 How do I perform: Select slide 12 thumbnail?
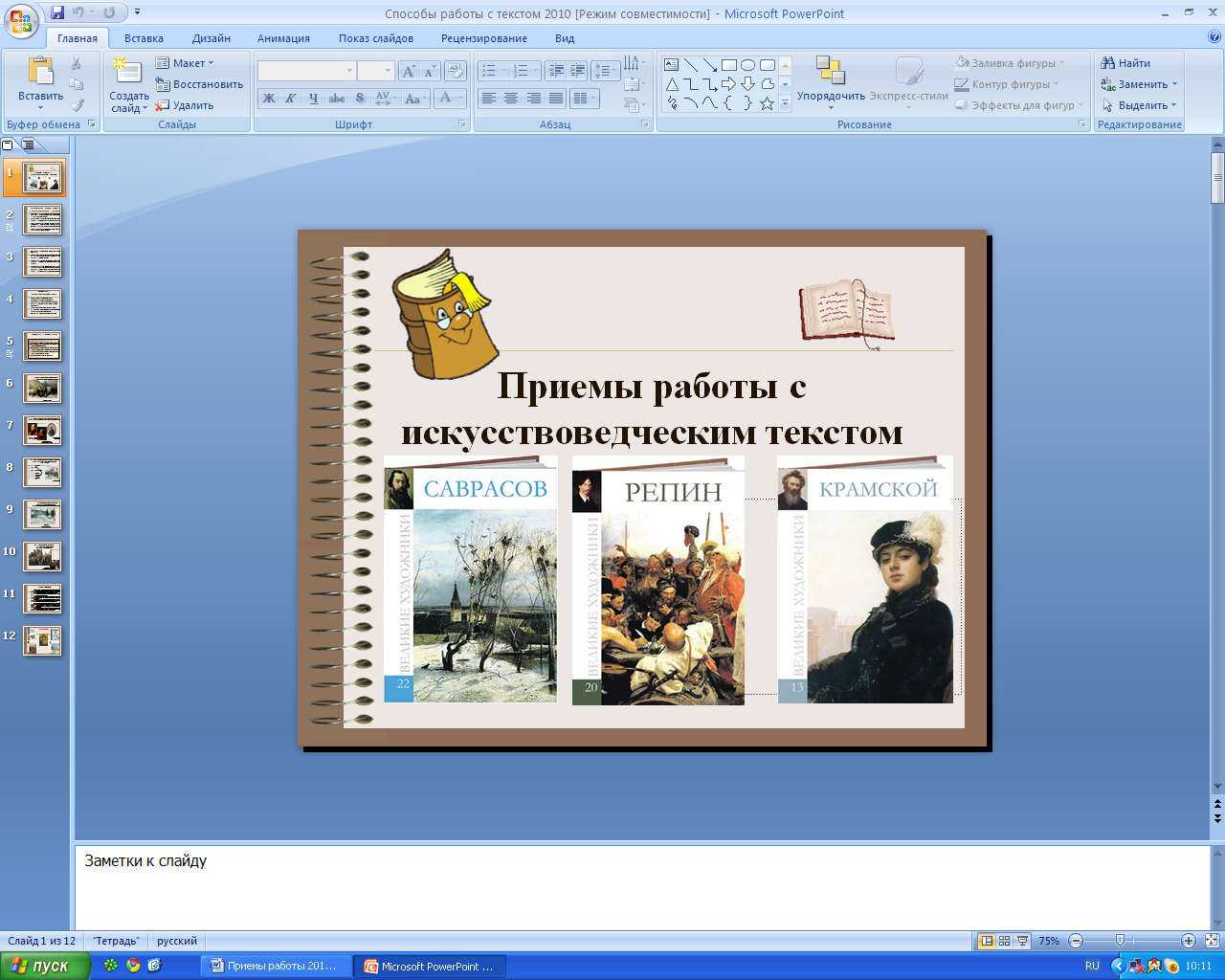tap(42, 641)
